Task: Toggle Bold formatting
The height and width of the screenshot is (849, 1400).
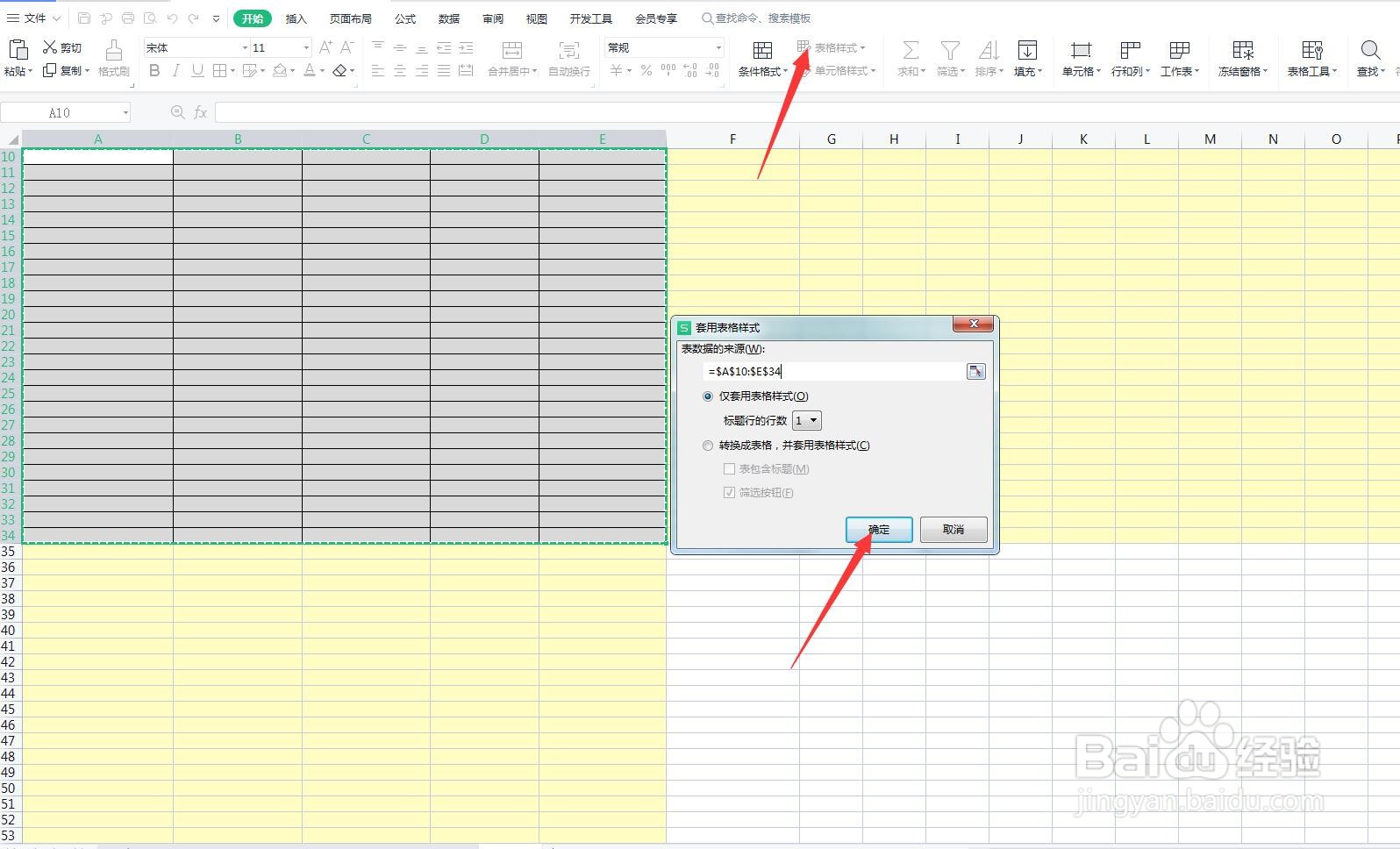Action: coord(154,71)
